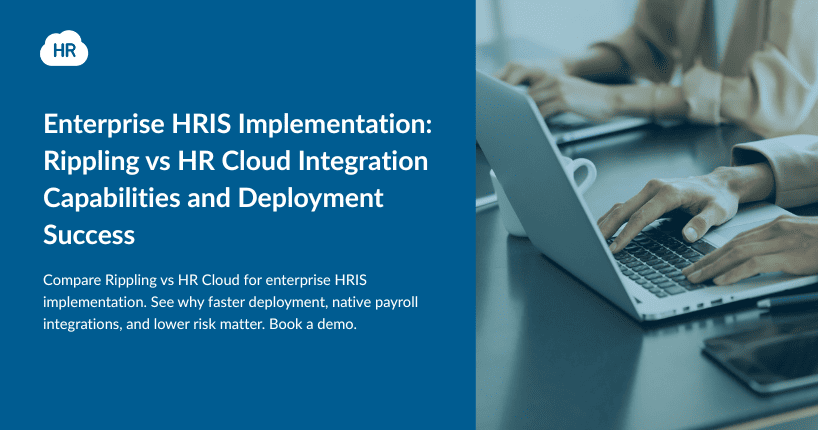Click the smartphone lying on the desk

(x=765, y=350)
